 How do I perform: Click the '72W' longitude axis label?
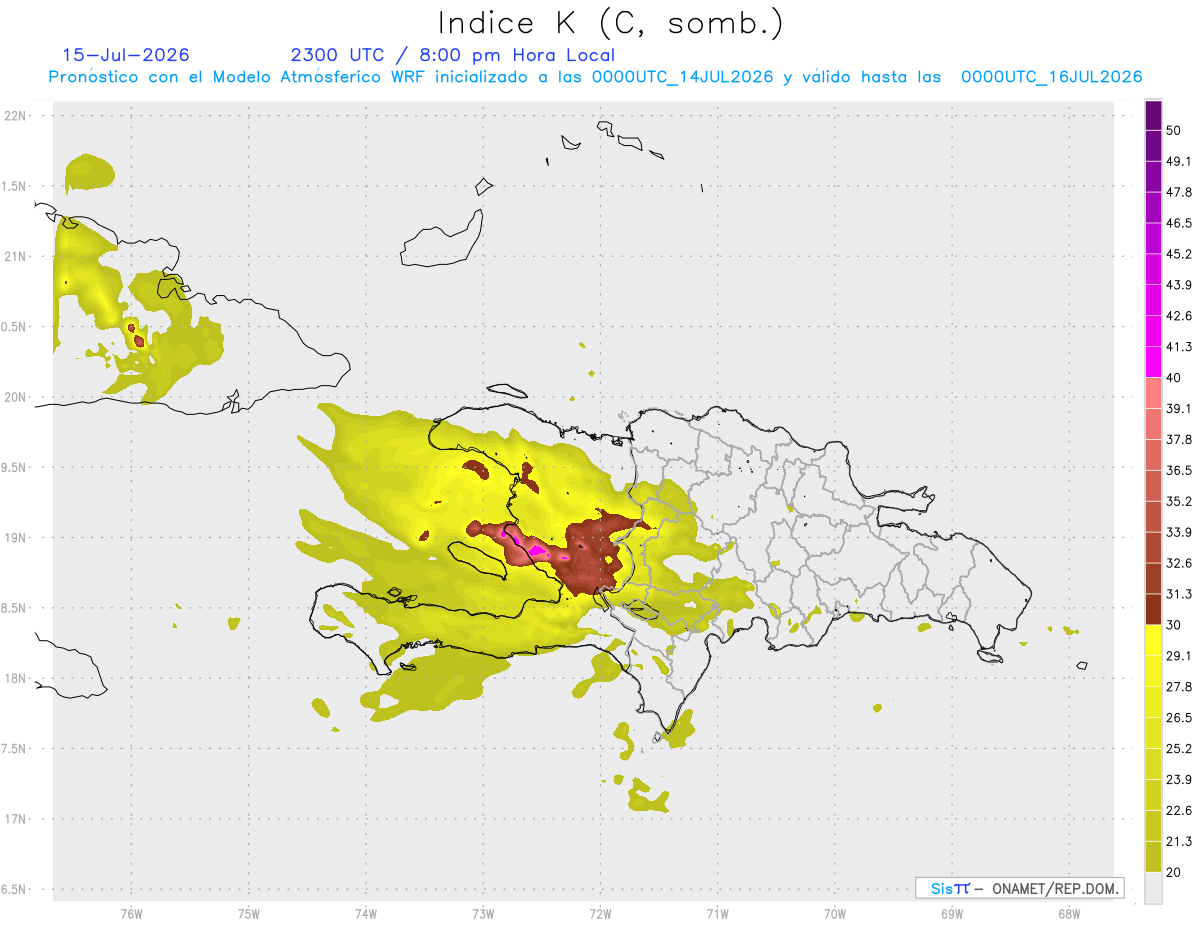point(601,915)
